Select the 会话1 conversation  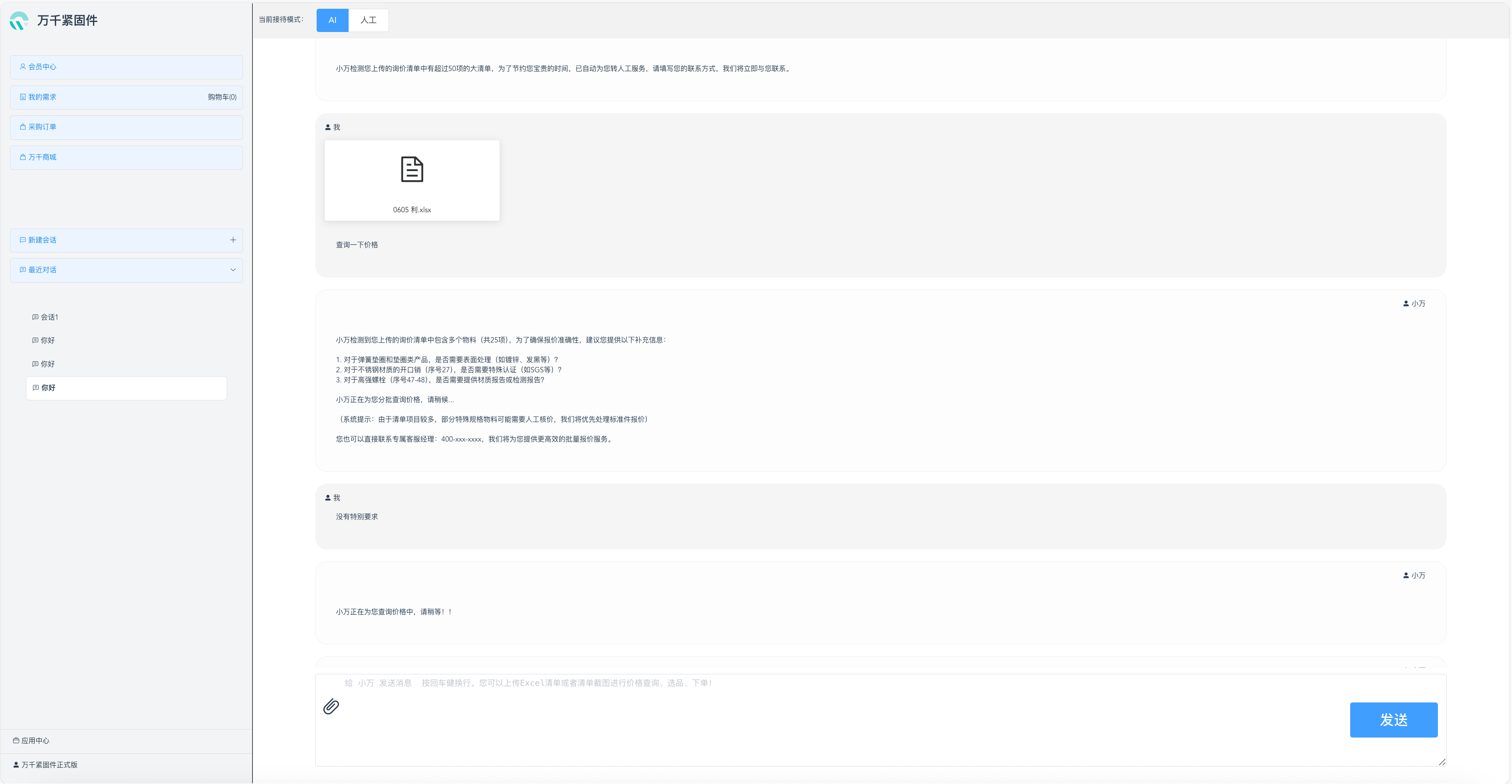click(x=49, y=317)
